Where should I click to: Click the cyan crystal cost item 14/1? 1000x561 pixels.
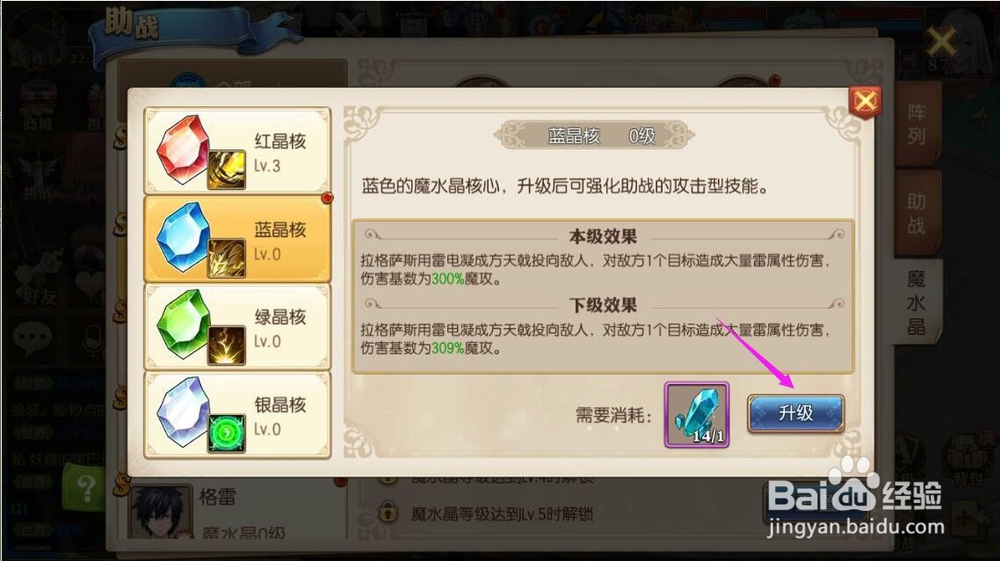pyautogui.click(x=696, y=414)
